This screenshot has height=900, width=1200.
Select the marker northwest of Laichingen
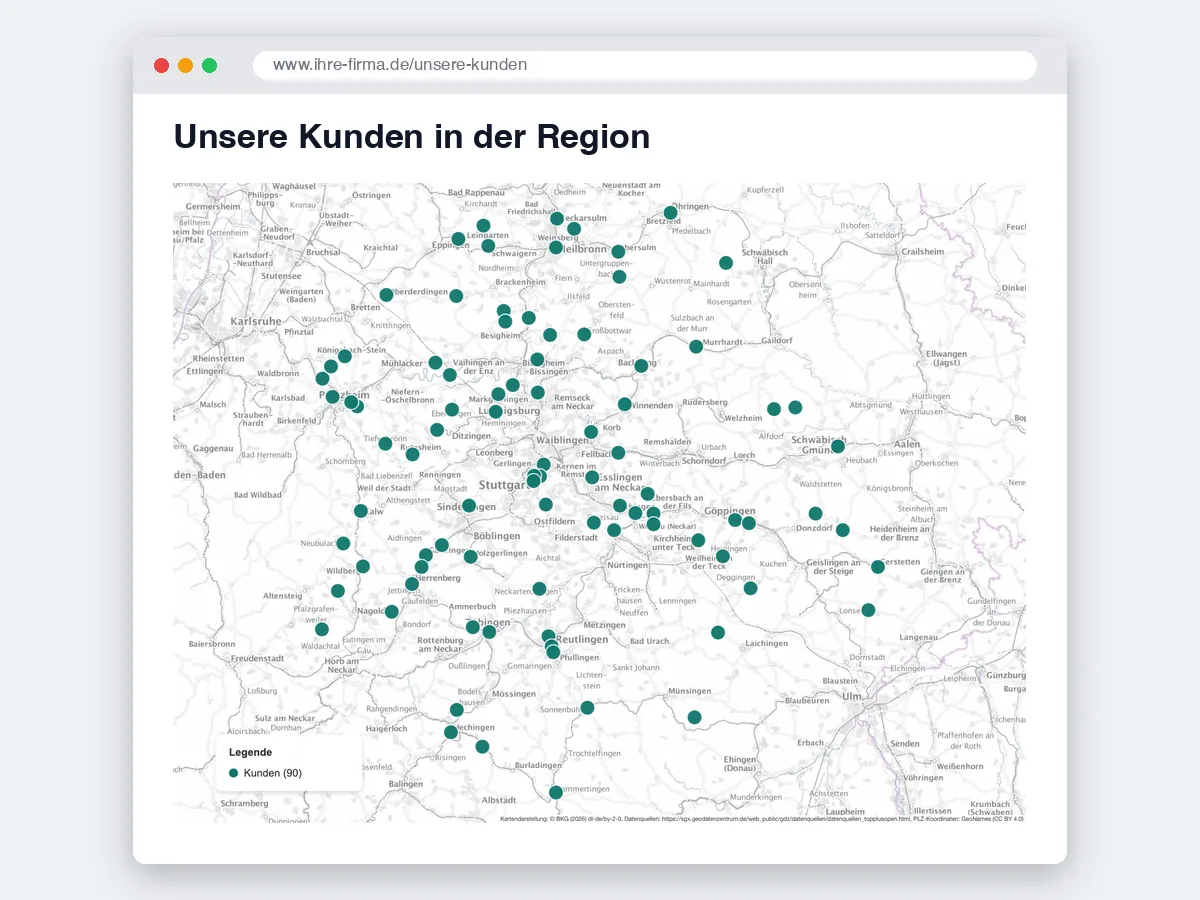click(x=717, y=632)
